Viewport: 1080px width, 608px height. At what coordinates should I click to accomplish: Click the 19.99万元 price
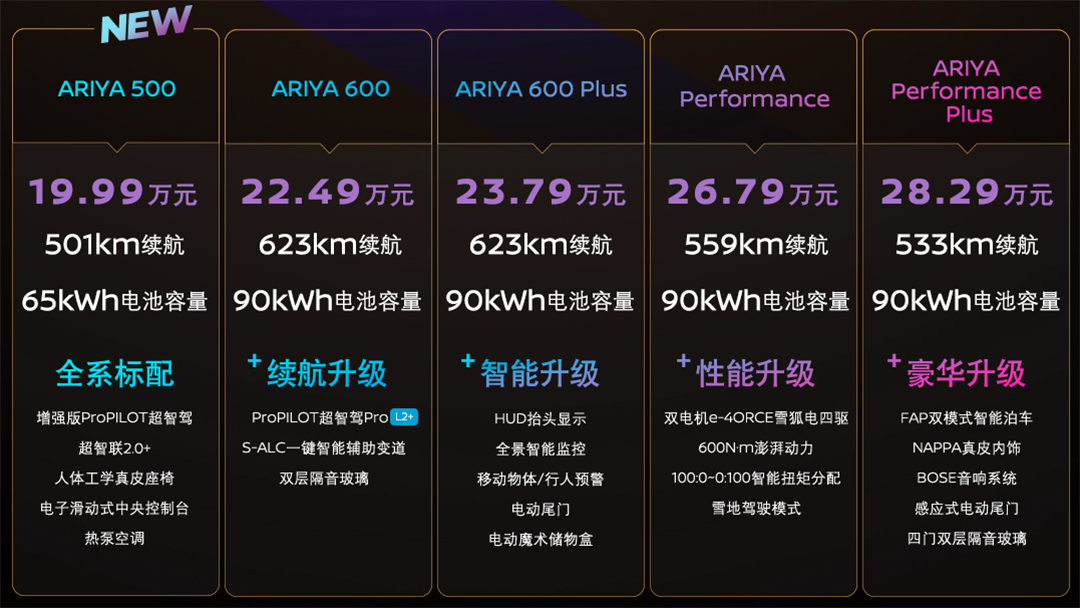tap(113, 191)
